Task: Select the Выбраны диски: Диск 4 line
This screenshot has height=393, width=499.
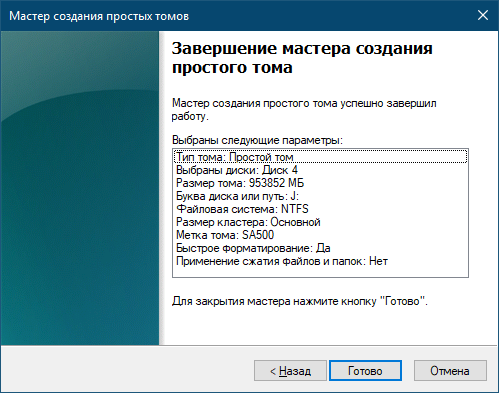Action: [320, 170]
